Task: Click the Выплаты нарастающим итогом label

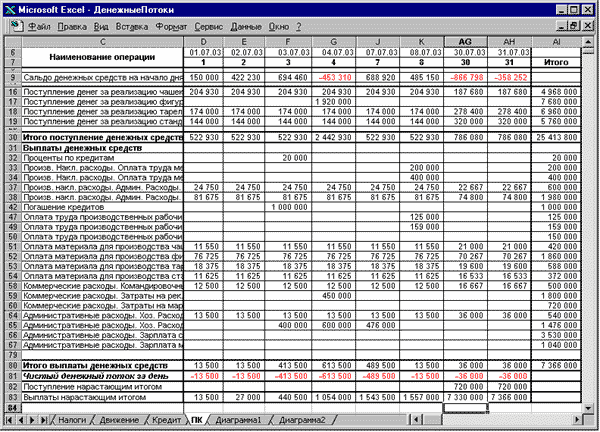Action: tap(103, 397)
